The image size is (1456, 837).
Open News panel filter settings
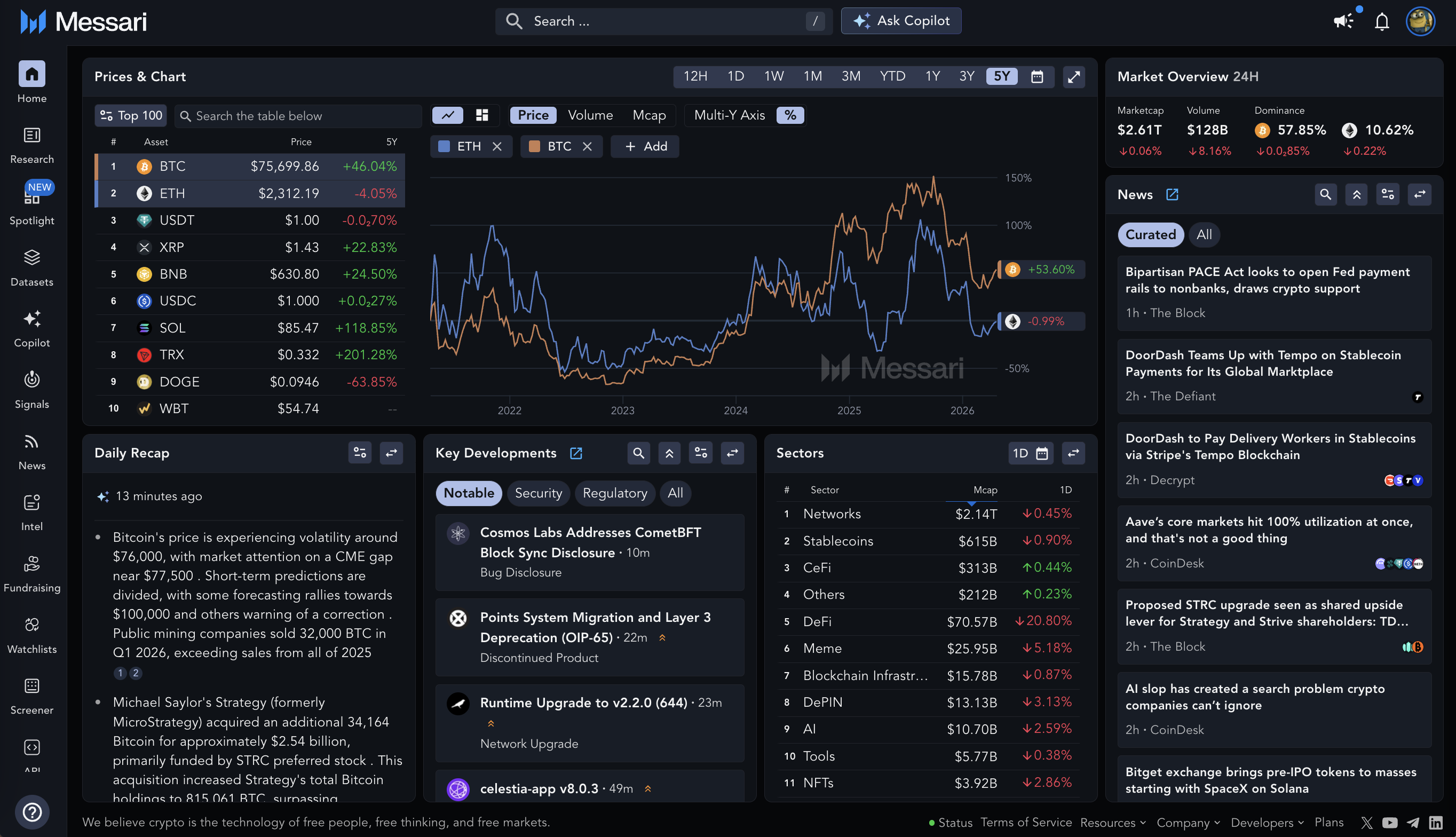tap(1387, 195)
